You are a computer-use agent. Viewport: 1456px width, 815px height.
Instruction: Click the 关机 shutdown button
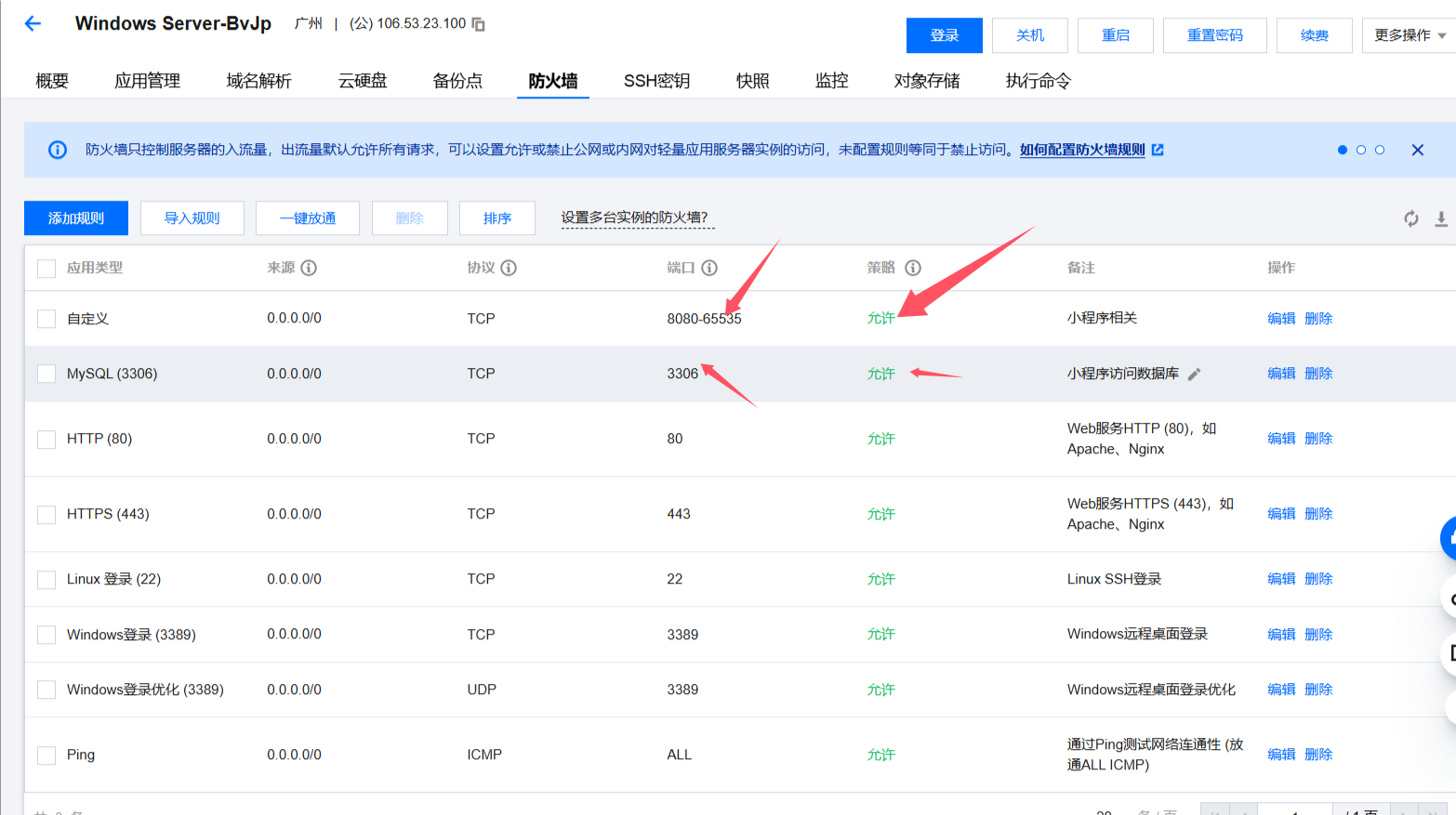pyautogui.click(x=1030, y=35)
